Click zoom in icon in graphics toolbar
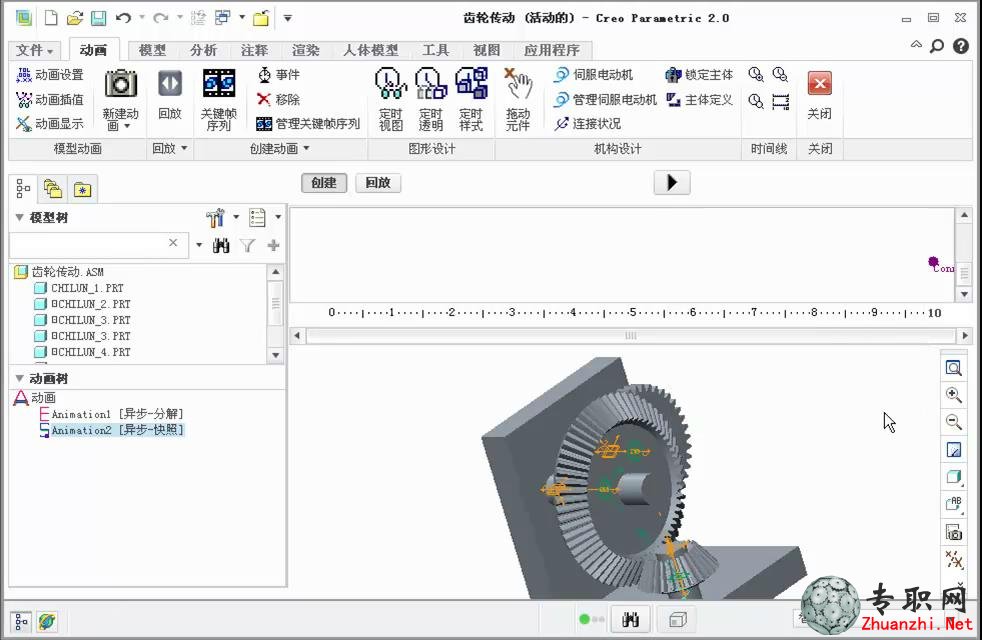This screenshot has width=982, height=640. click(953, 395)
